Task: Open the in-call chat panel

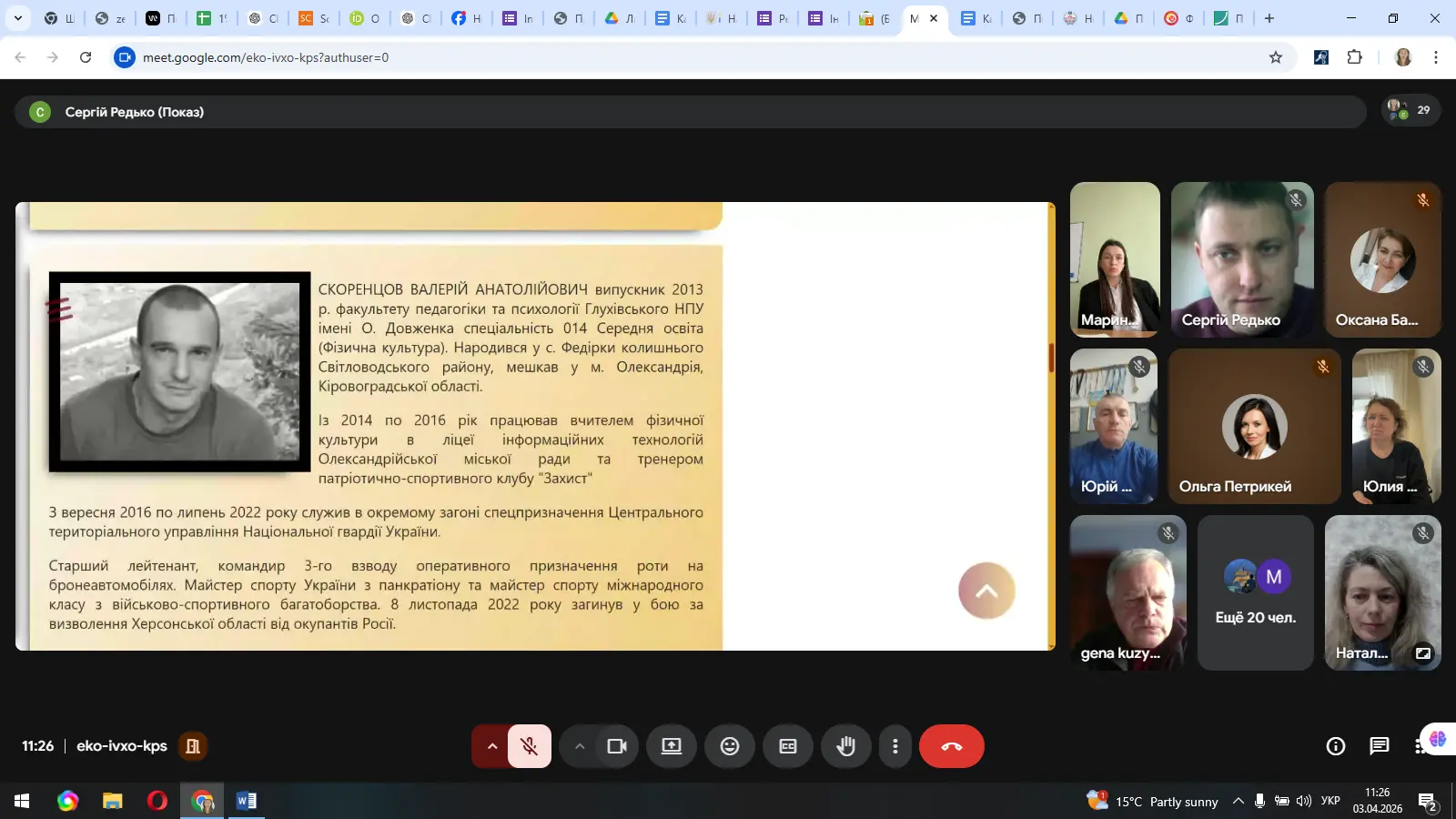Action: tap(1380, 746)
